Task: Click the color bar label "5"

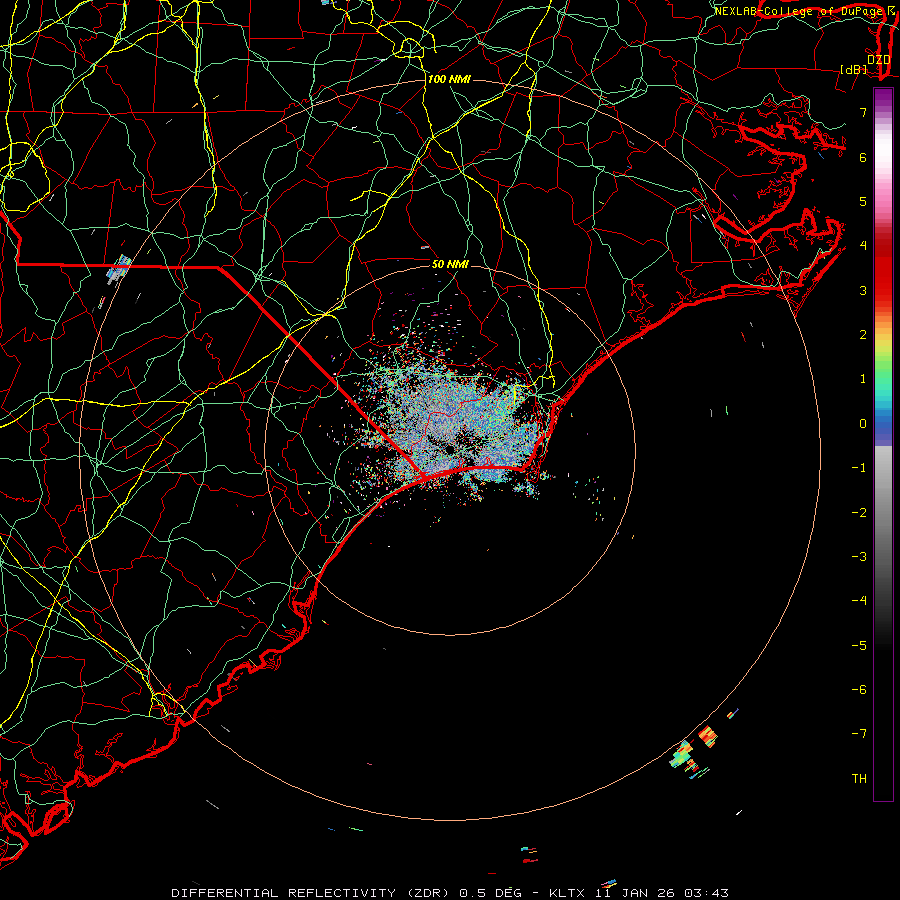Action: click(863, 201)
